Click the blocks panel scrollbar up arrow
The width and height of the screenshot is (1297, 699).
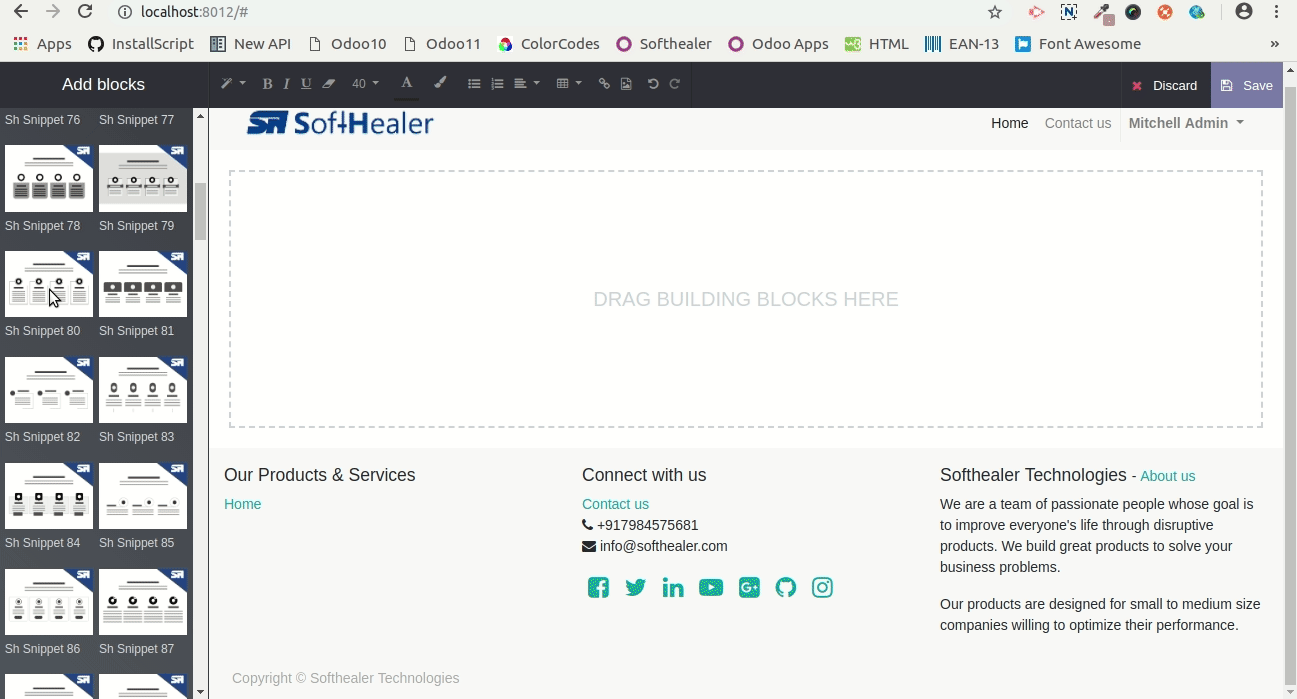pyautogui.click(x=200, y=116)
